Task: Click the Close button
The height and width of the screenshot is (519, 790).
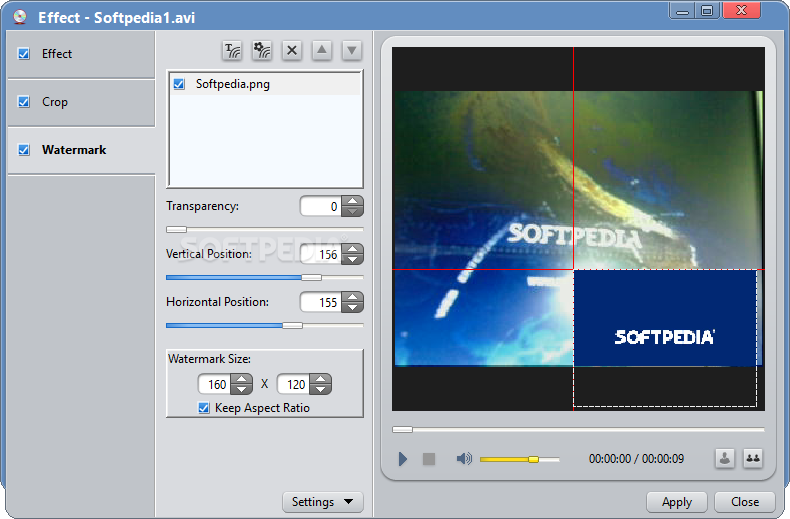Action: [x=745, y=502]
